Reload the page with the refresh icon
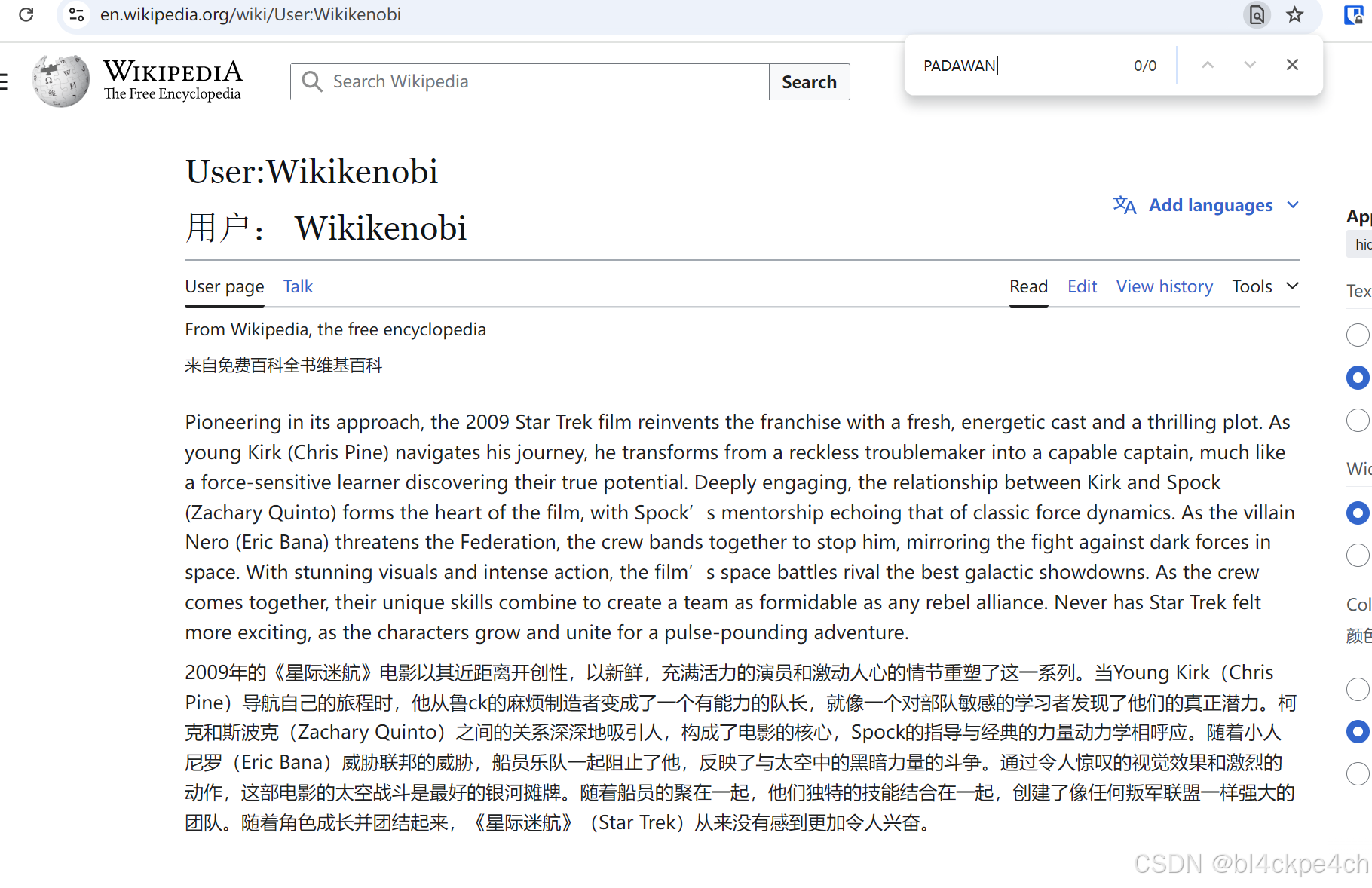Viewport: 1372px width, 888px height. pos(26,14)
